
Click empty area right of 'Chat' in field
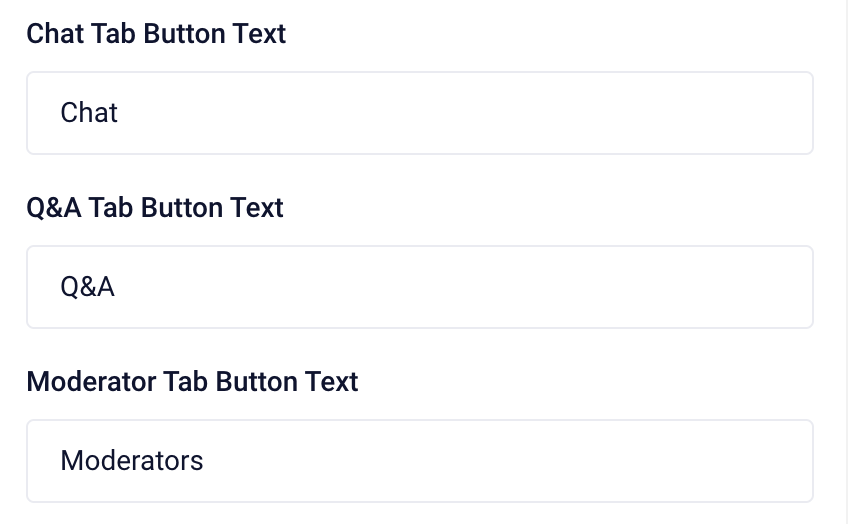[465, 113]
